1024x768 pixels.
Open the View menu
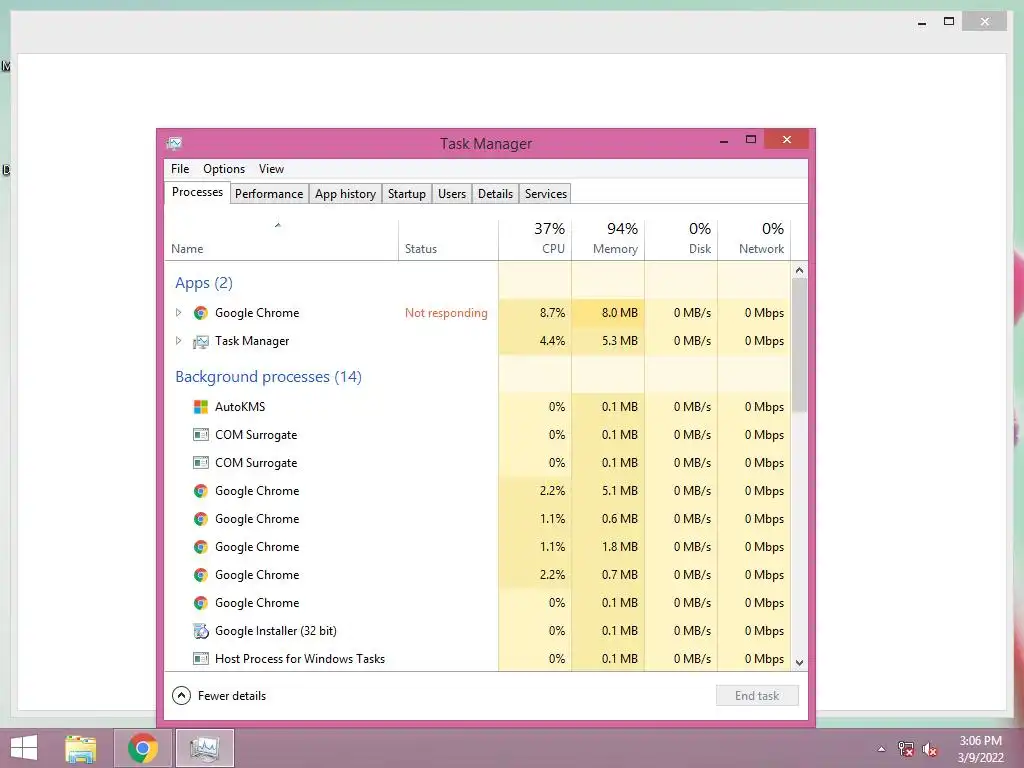[x=271, y=168]
